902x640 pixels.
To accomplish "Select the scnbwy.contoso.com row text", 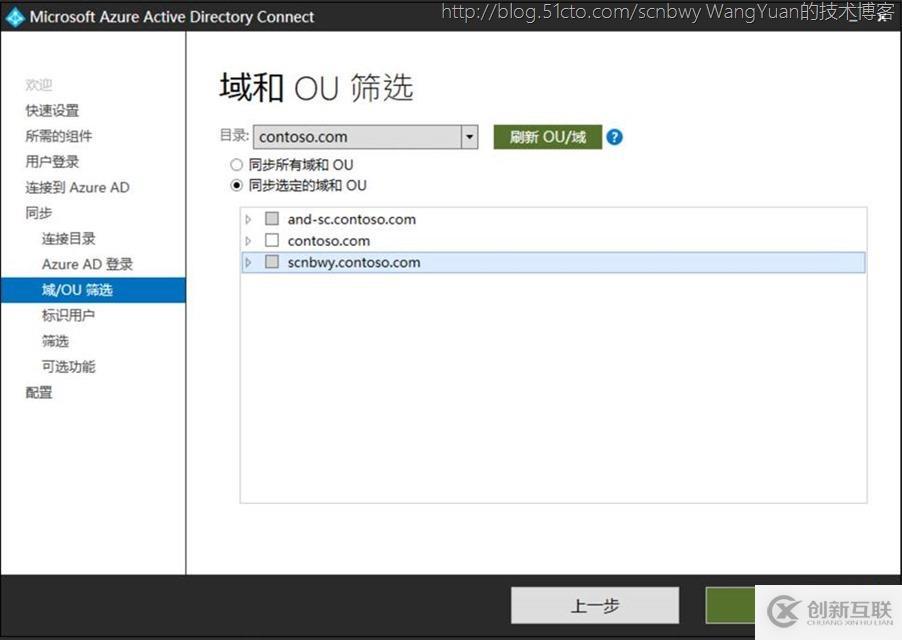I will tap(354, 263).
